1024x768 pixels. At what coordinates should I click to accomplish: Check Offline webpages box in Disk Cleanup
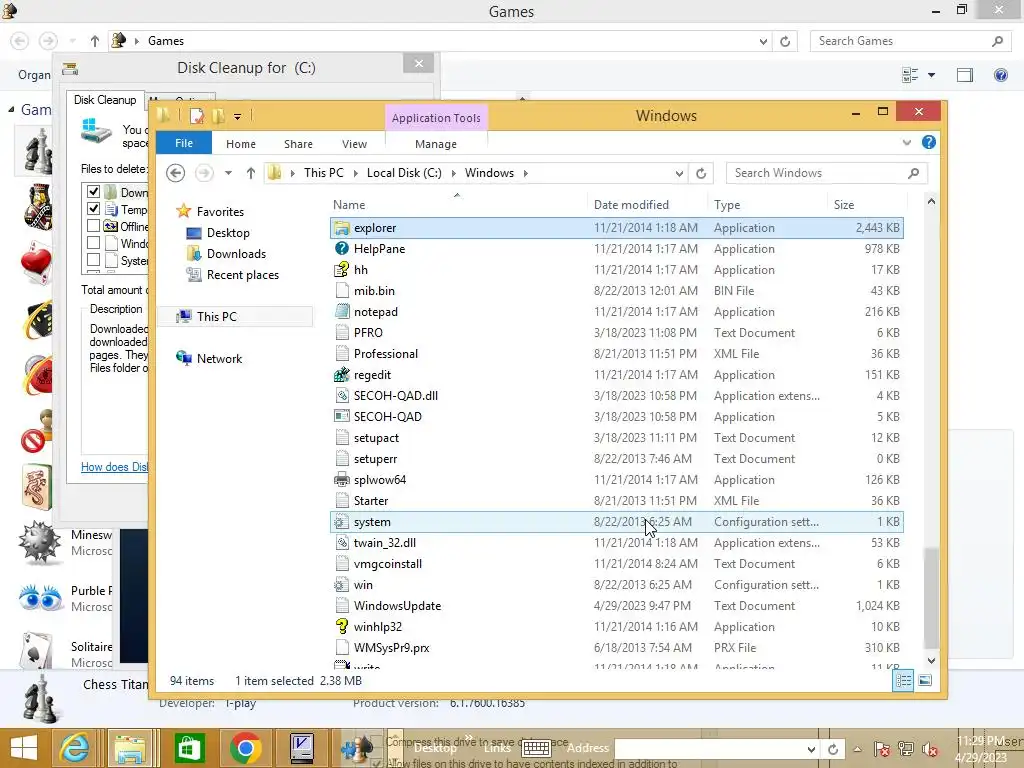[93, 225]
